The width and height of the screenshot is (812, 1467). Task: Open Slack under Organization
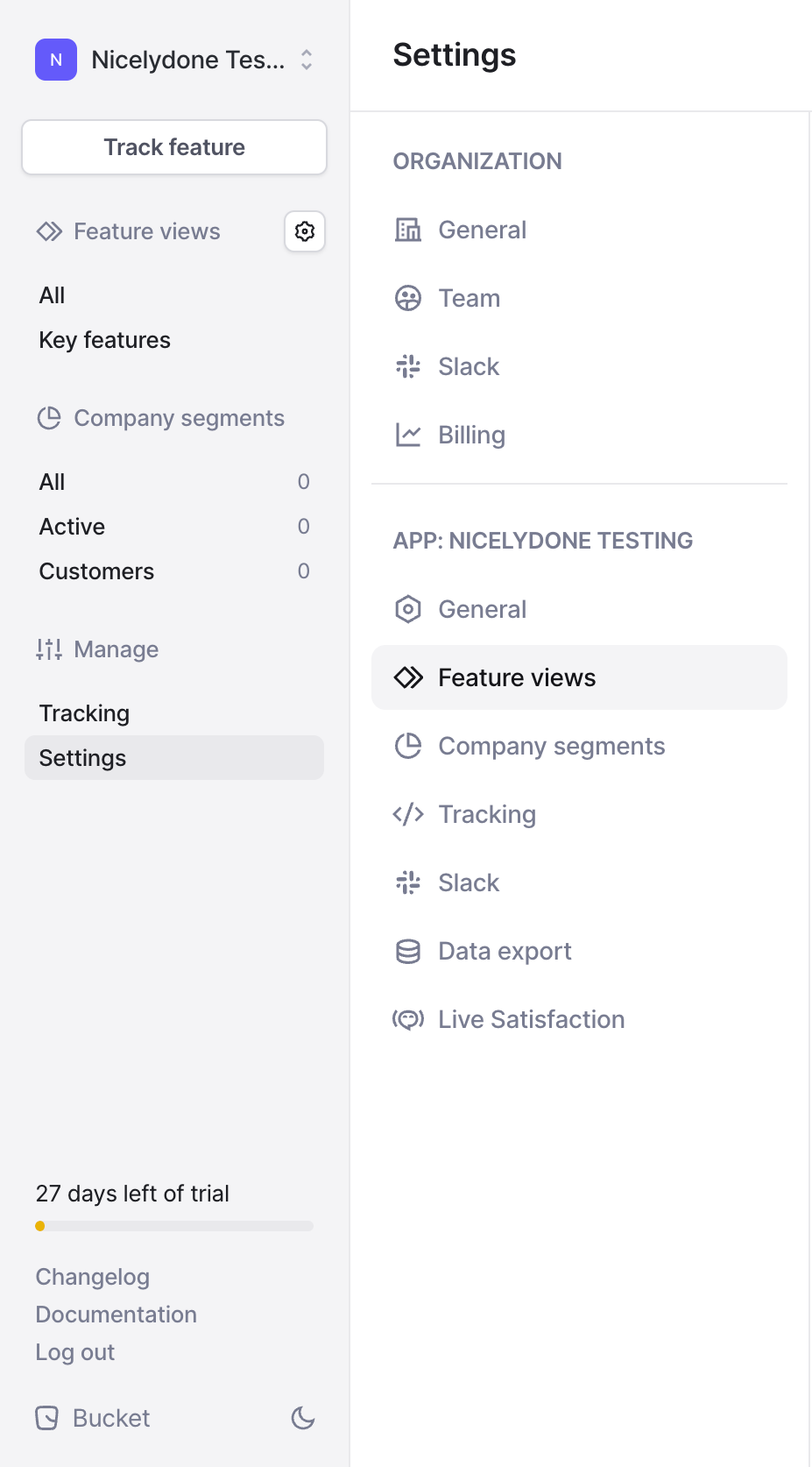click(579, 366)
